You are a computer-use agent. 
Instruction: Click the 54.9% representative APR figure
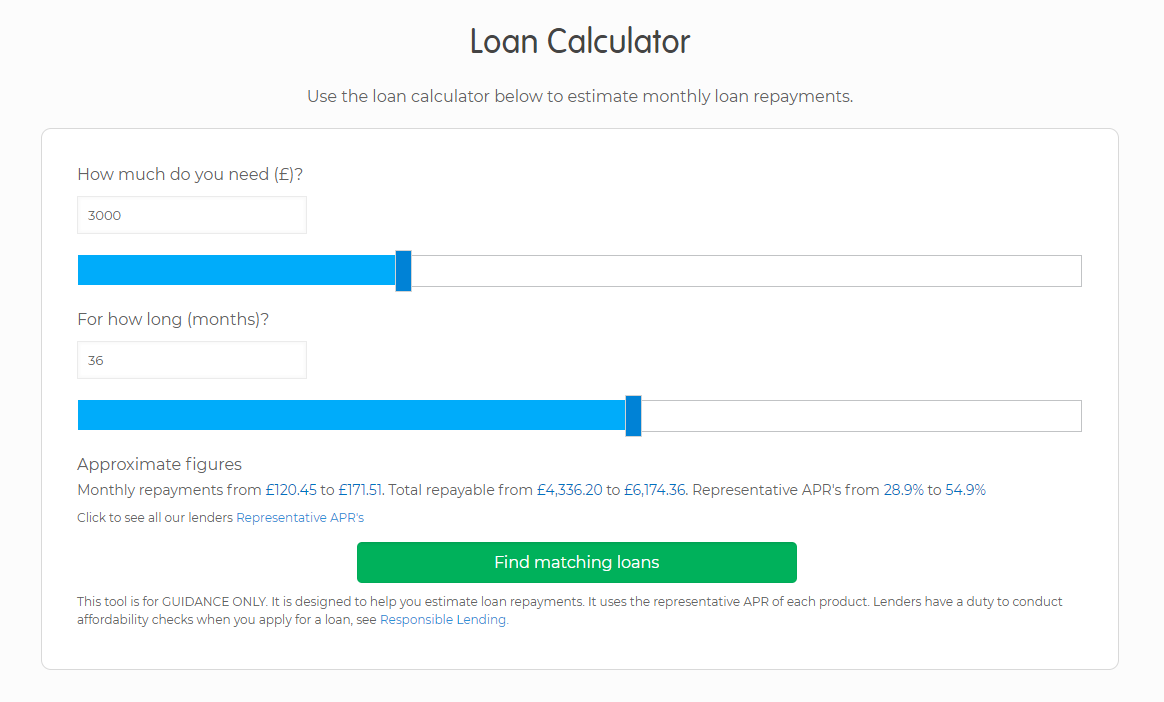(x=965, y=490)
